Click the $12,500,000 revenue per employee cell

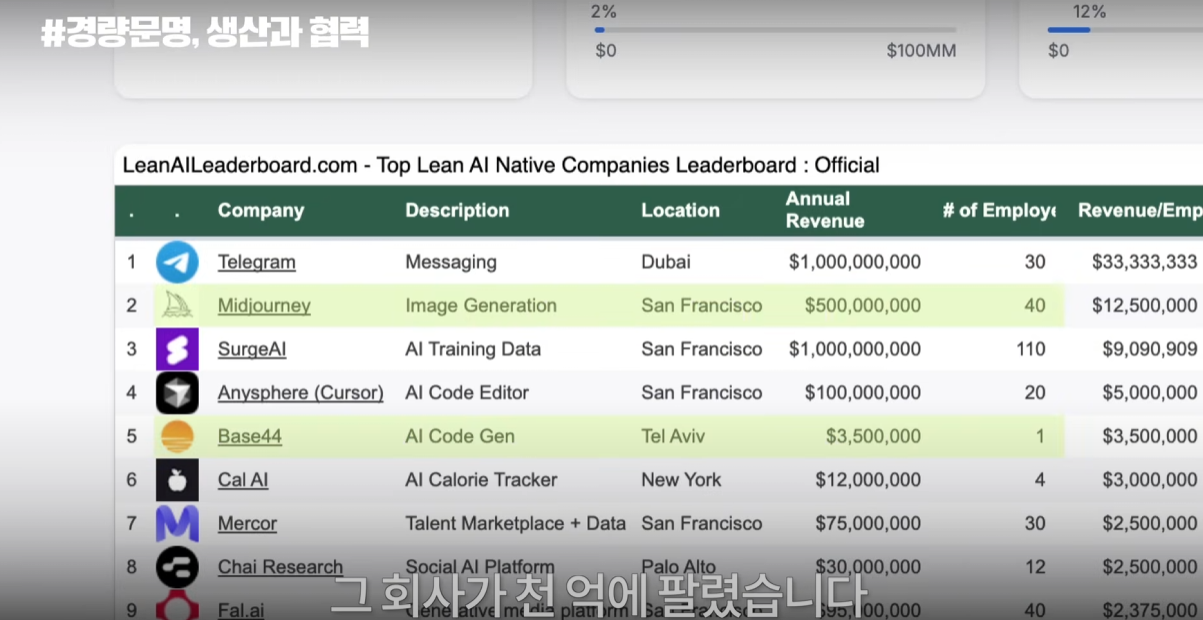pos(1145,306)
